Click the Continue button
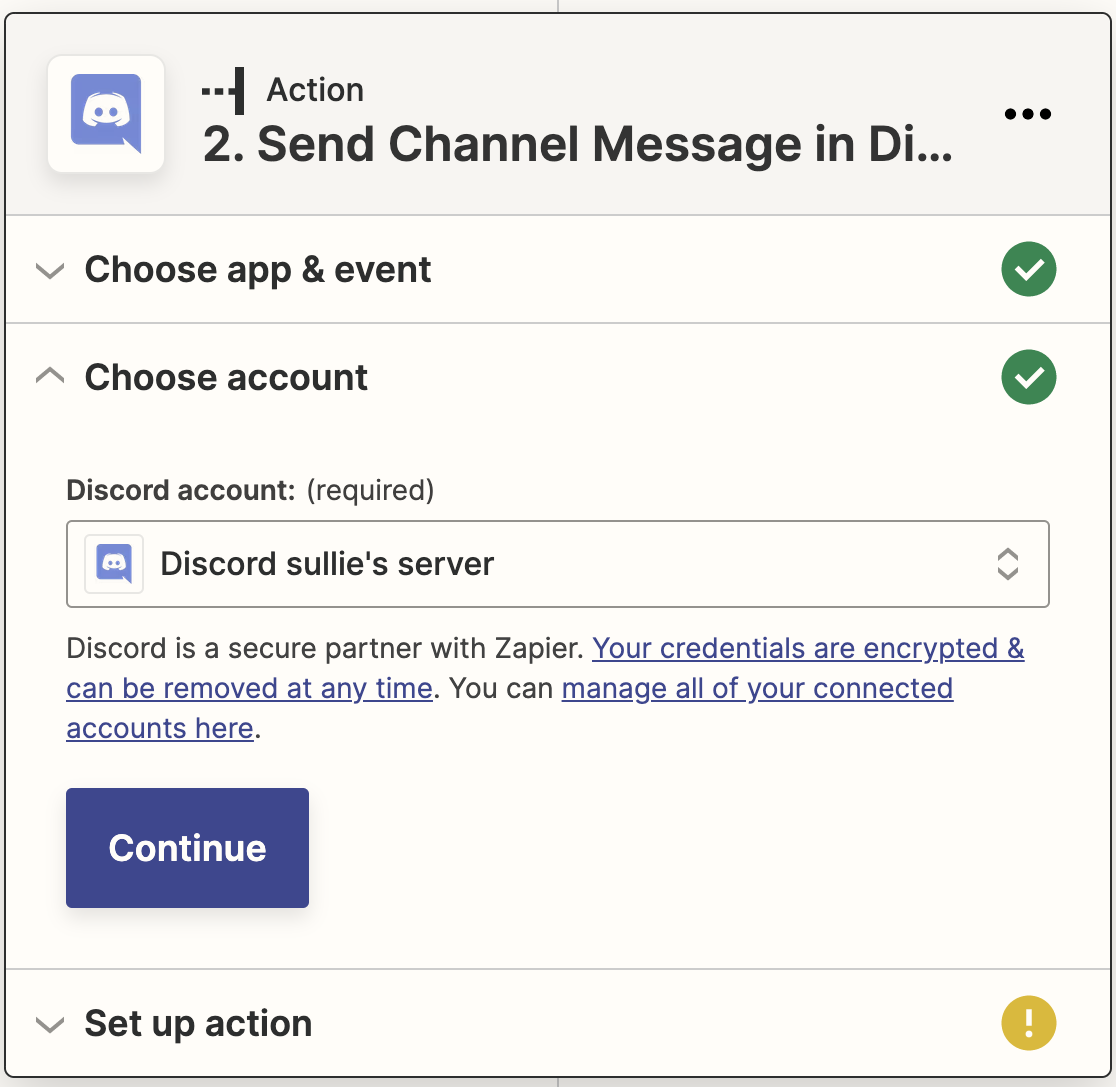Screen dimensions: 1116x1087 tap(187, 848)
